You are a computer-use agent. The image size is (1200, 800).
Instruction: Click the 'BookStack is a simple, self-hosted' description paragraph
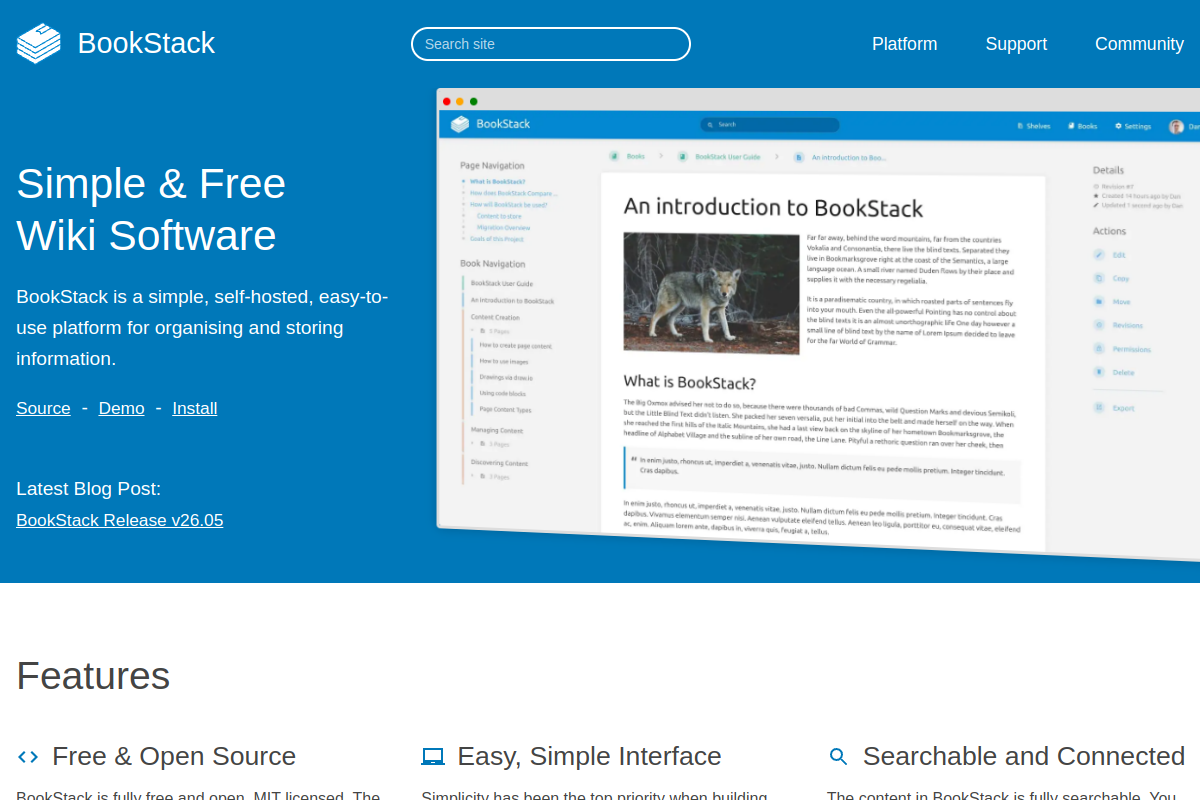tap(202, 328)
